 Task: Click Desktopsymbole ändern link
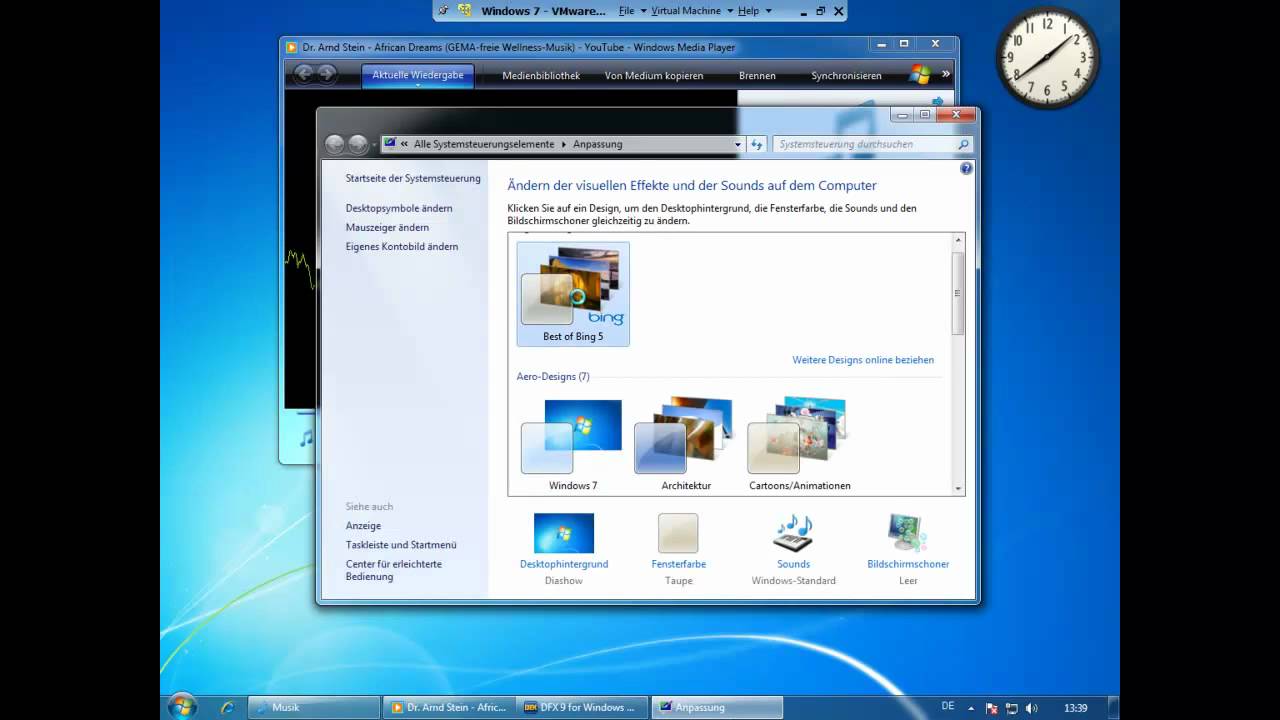click(399, 208)
